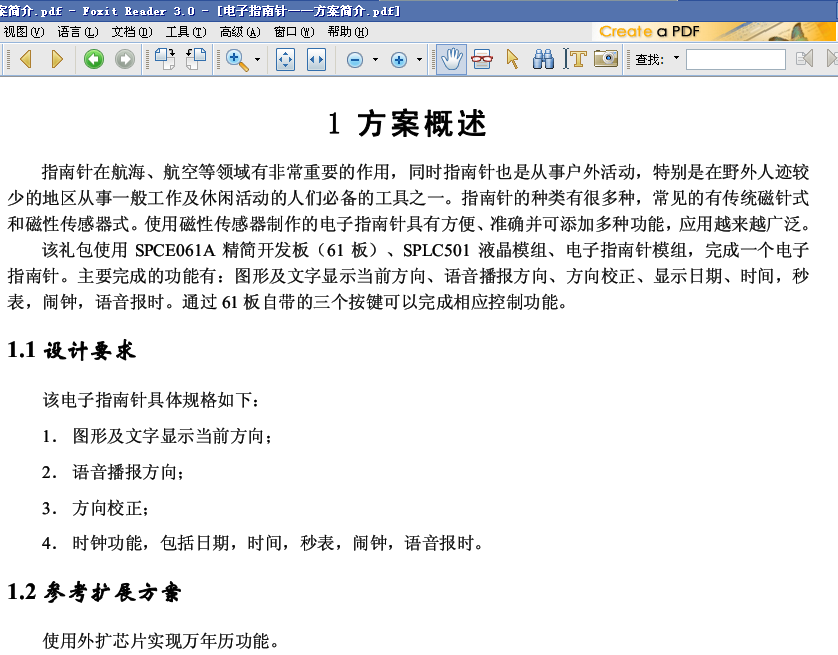838x655 pixels.
Task: Click the green previous view button
Action: click(94, 59)
